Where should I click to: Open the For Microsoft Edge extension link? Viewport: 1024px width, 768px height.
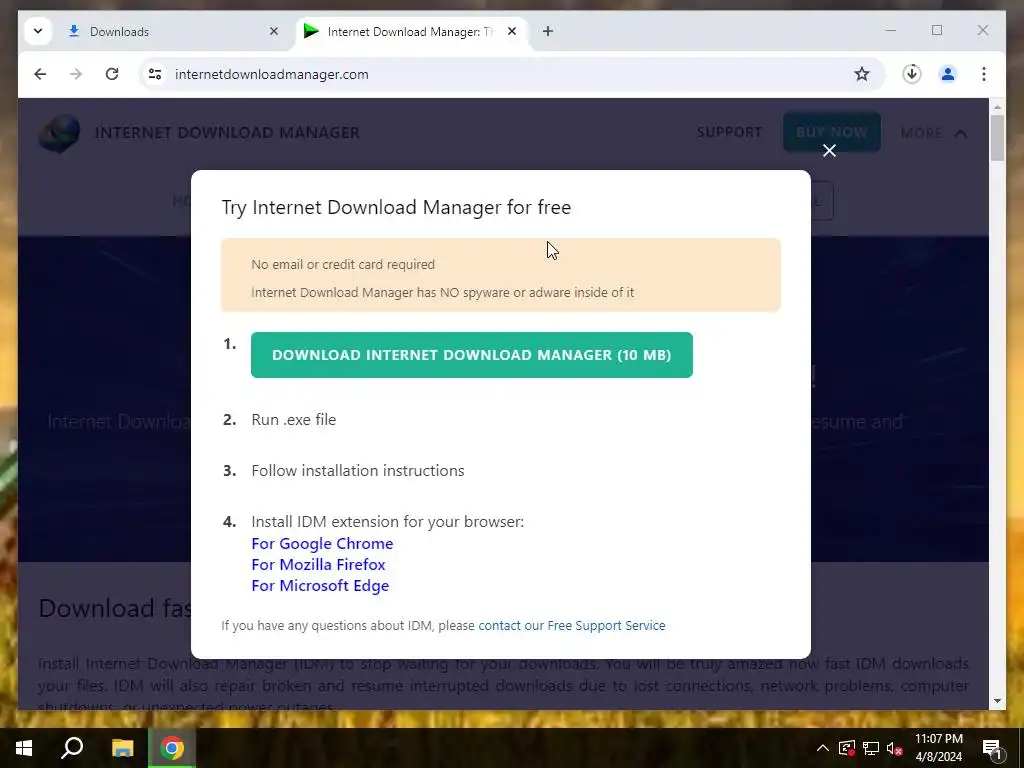[x=320, y=585]
